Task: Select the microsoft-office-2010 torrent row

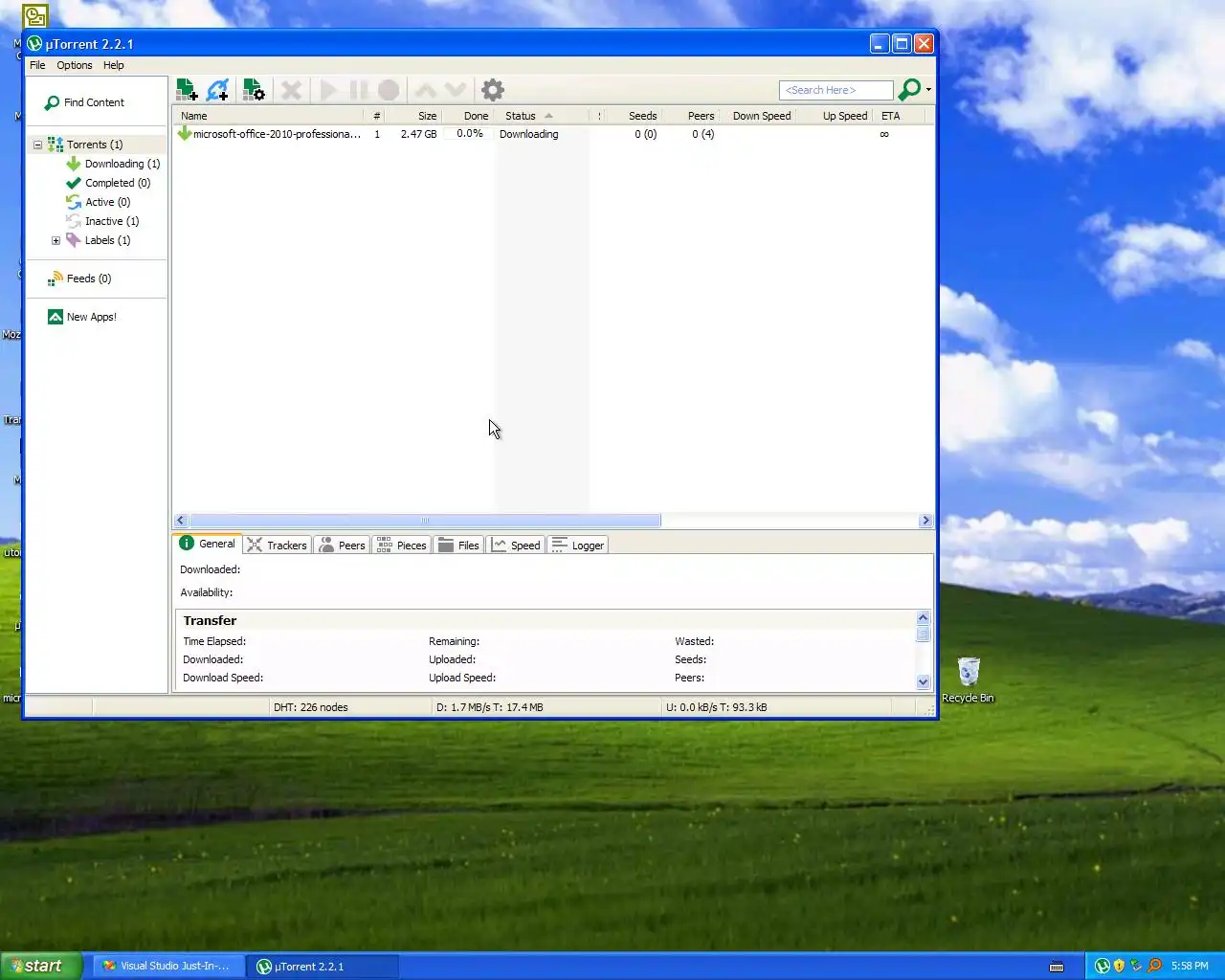Action: pos(553,134)
